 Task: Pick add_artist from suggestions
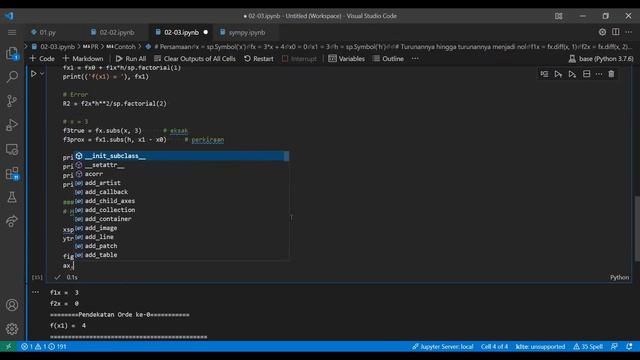click(181, 183)
